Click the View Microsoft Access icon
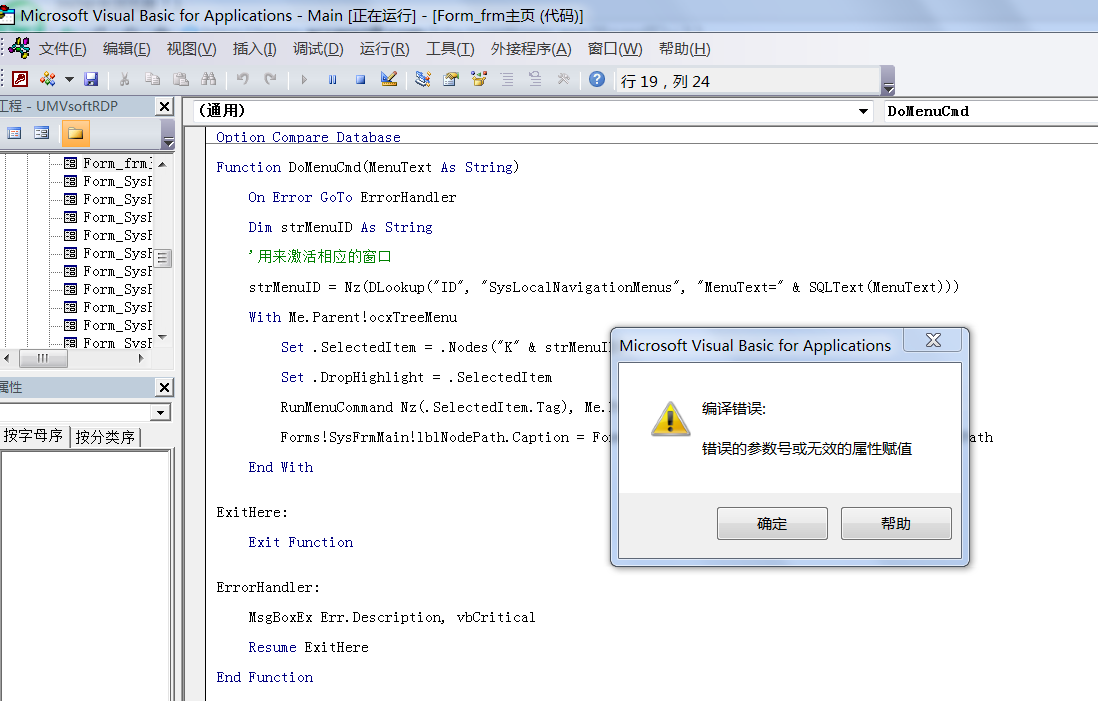 point(20,79)
